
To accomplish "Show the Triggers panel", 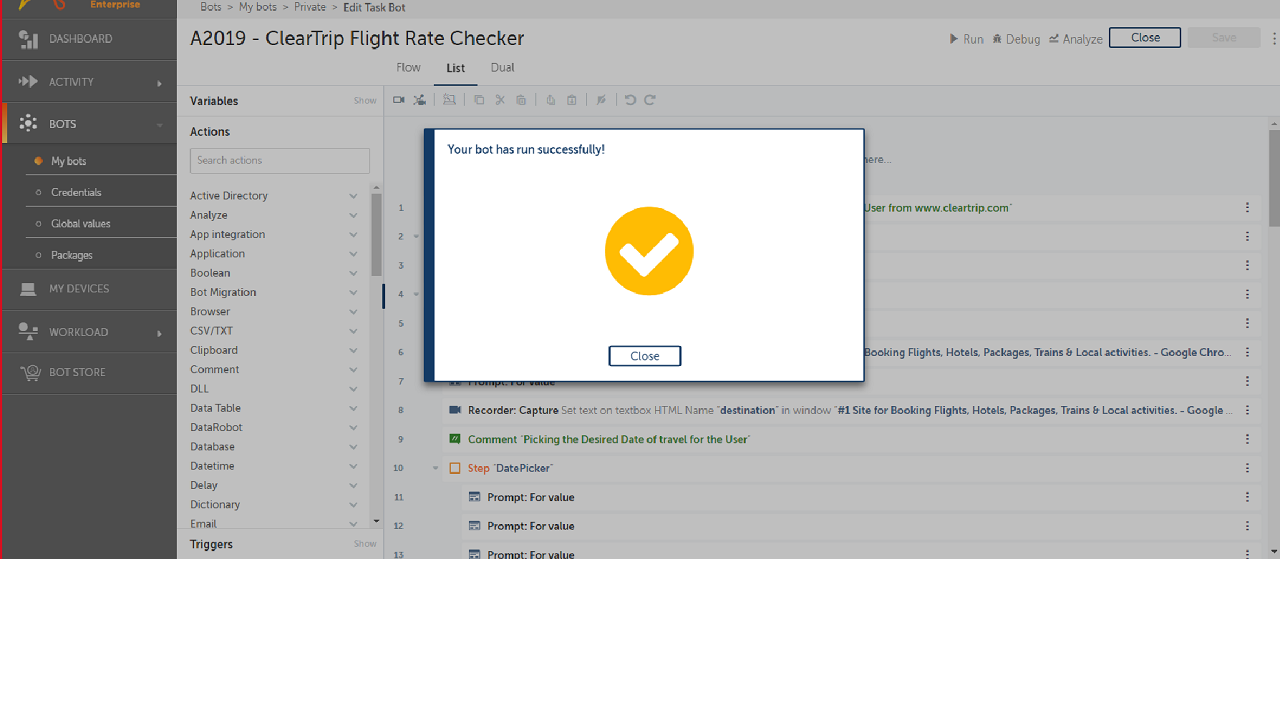I will [x=365, y=544].
